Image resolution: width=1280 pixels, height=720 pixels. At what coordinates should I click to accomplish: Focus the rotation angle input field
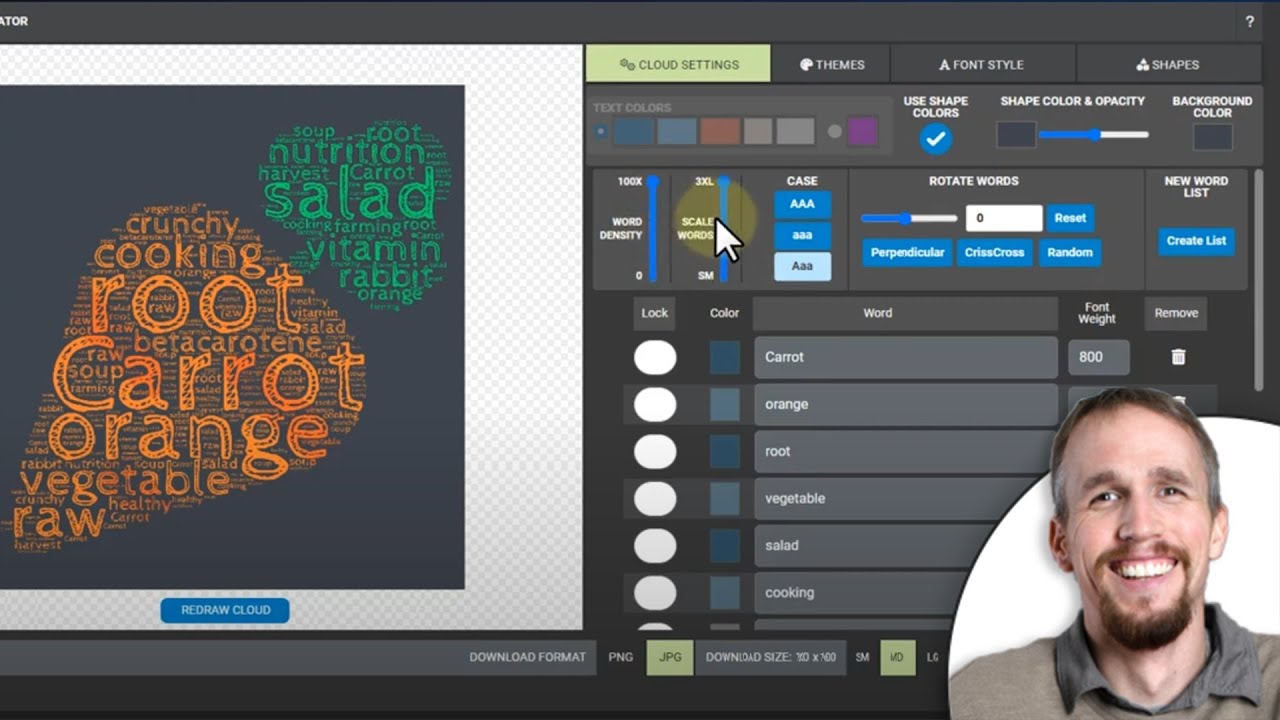coord(1004,218)
